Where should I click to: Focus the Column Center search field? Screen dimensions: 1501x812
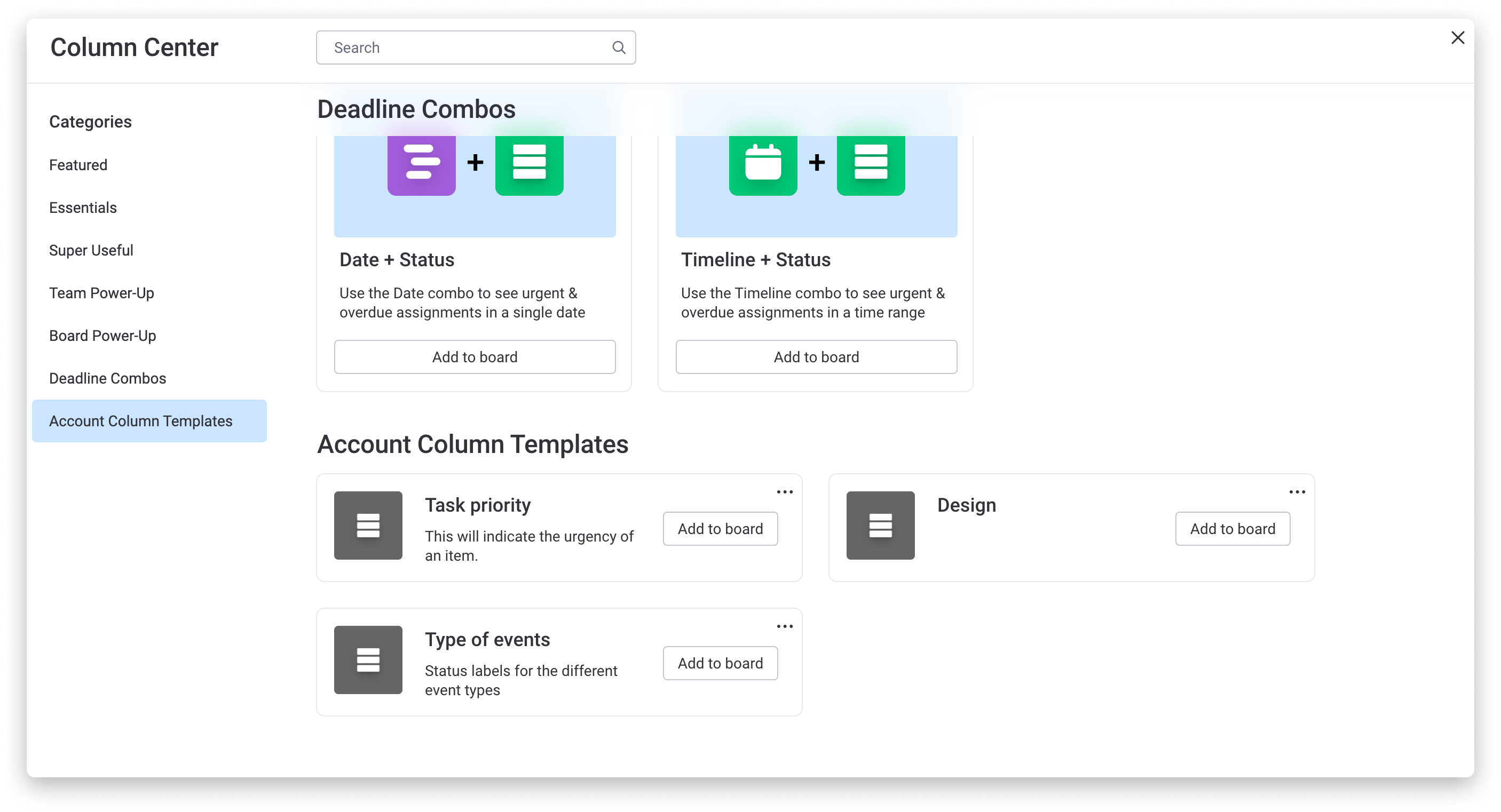466,48
